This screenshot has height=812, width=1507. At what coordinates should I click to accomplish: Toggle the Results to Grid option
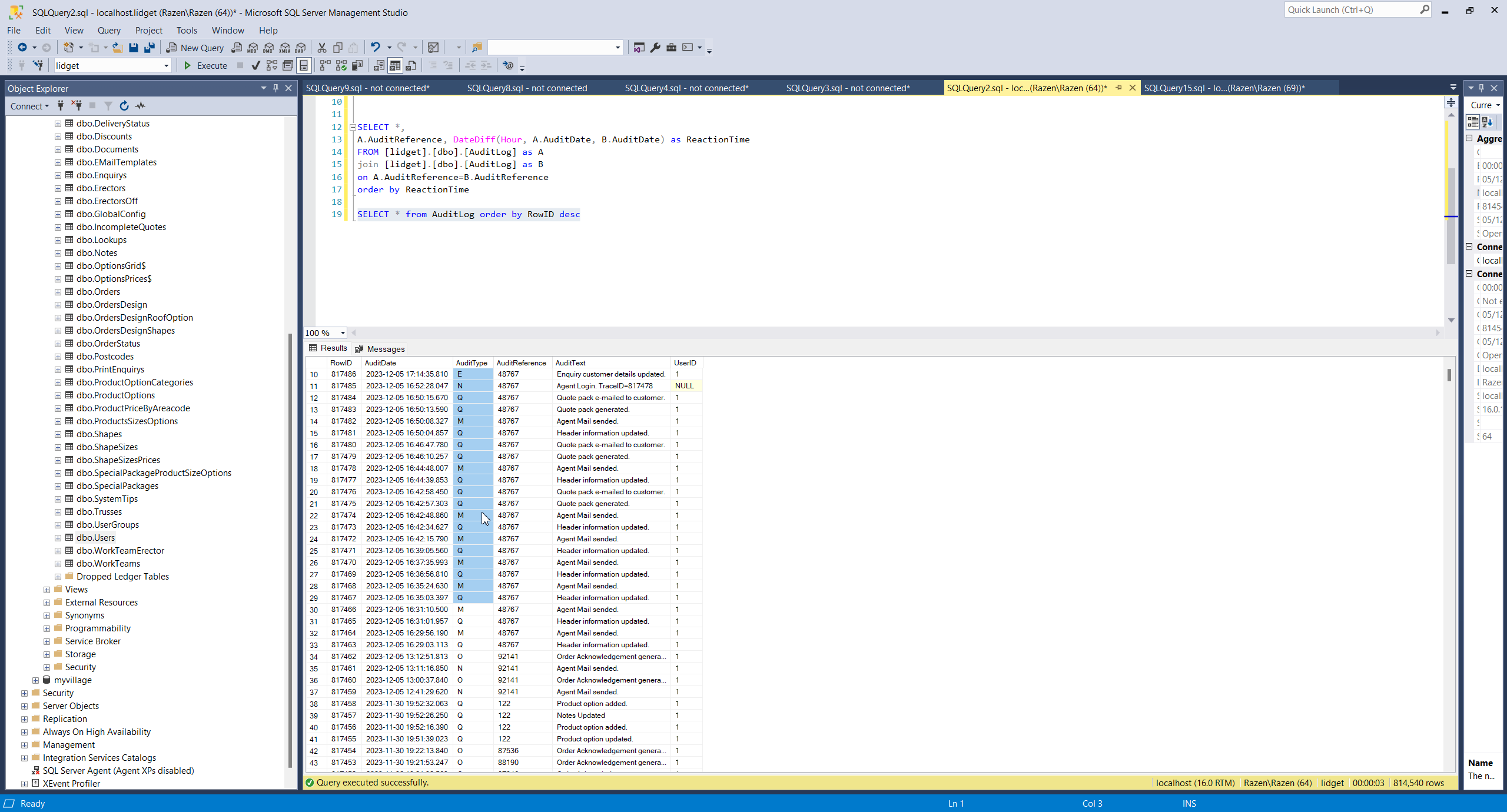395,65
